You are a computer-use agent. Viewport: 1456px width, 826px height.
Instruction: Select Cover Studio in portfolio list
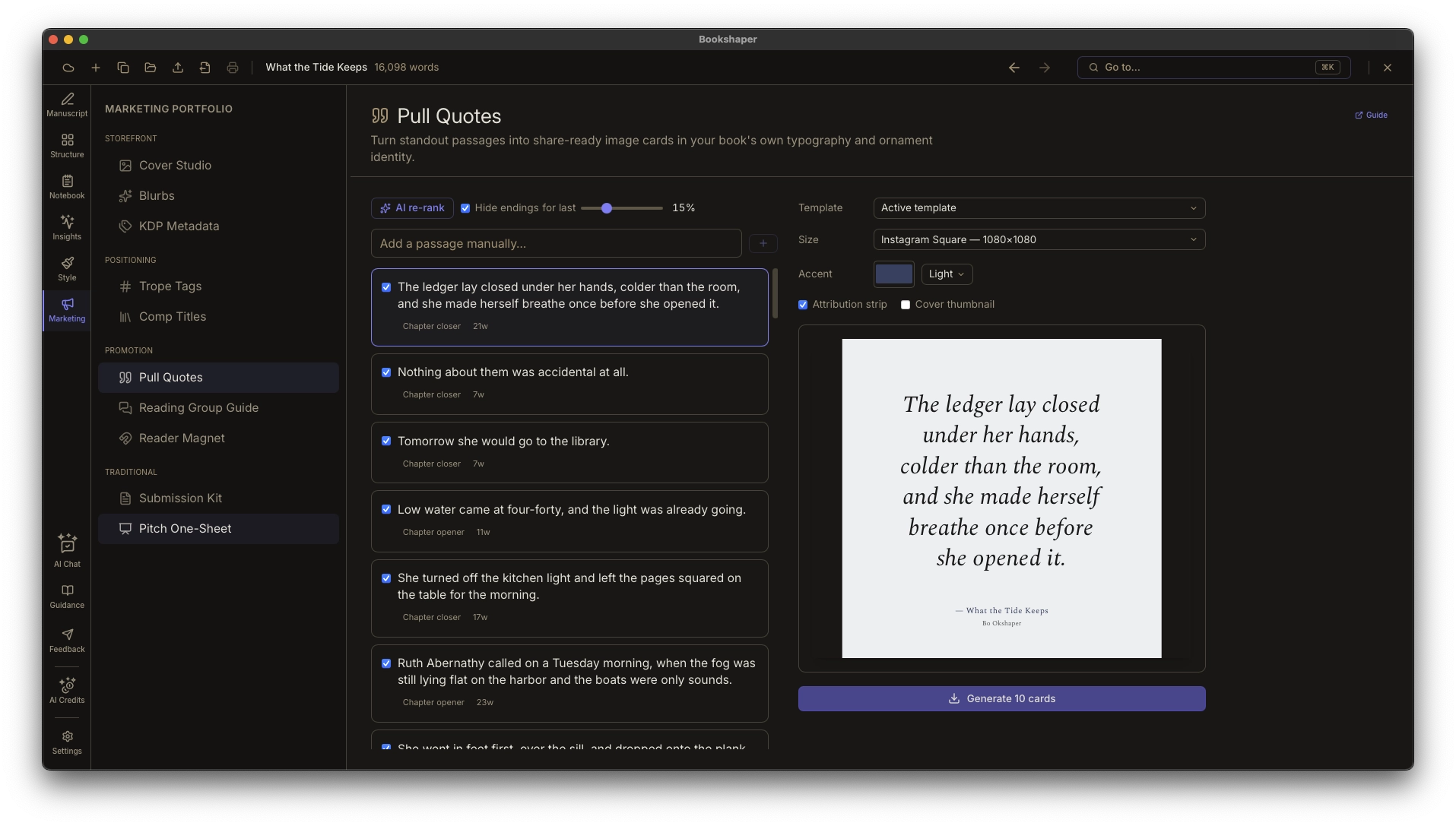[218, 166]
